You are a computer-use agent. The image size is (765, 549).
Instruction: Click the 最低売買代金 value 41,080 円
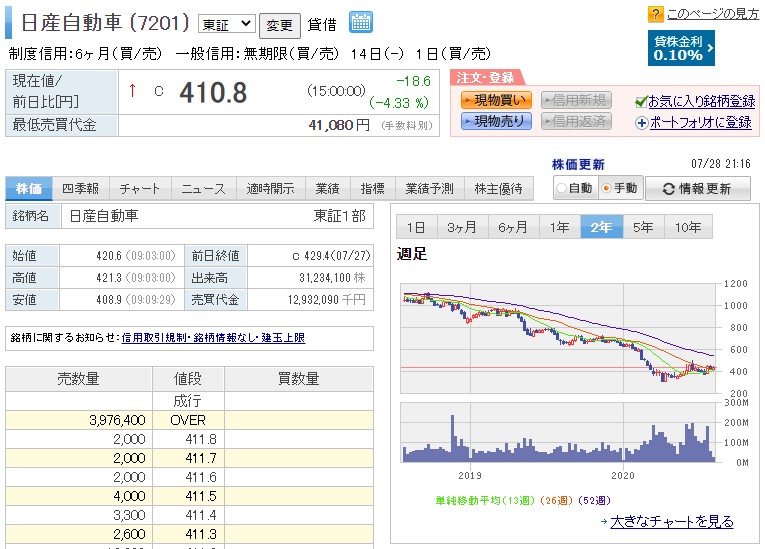[x=339, y=125]
